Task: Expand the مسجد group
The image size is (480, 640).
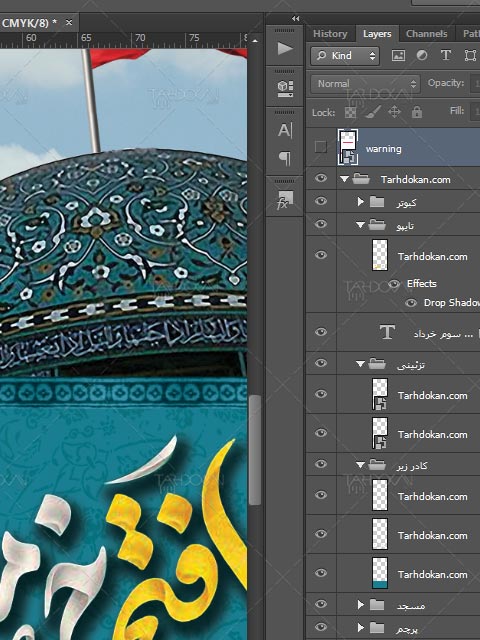Action: [x=360, y=605]
